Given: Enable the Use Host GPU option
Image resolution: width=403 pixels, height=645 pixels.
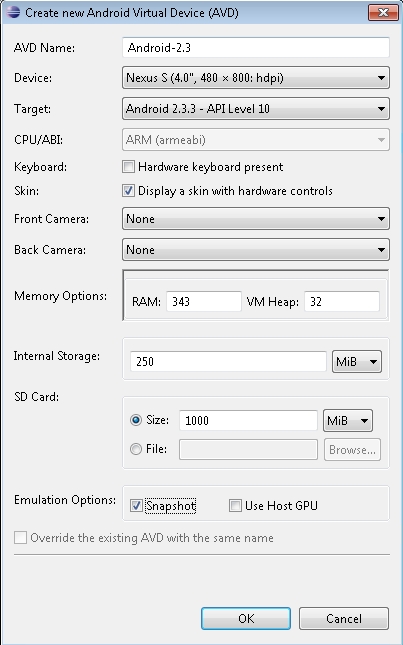Looking at the screenshot, I should (235, 506).
